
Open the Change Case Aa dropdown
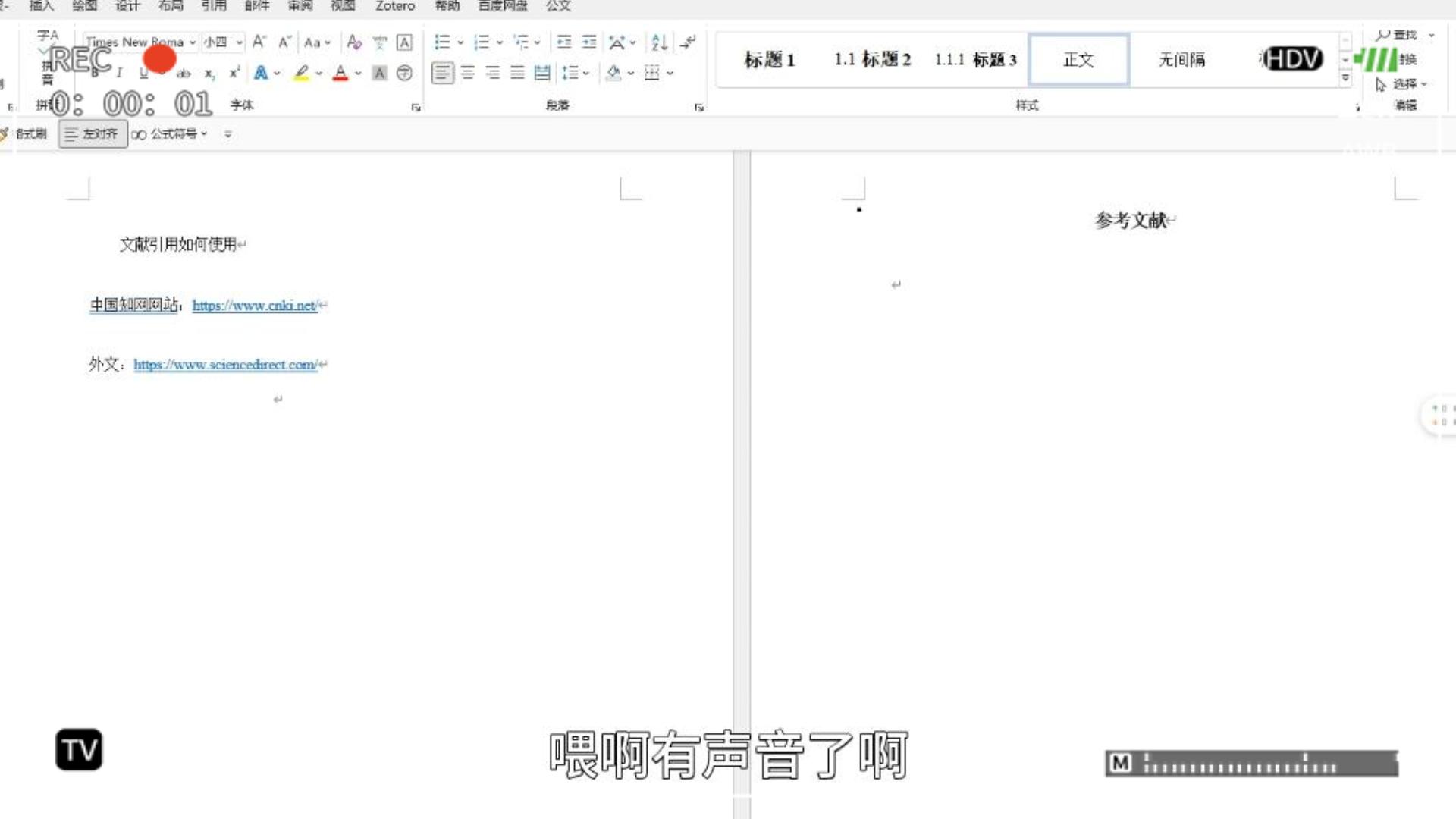tap(317, 42)
